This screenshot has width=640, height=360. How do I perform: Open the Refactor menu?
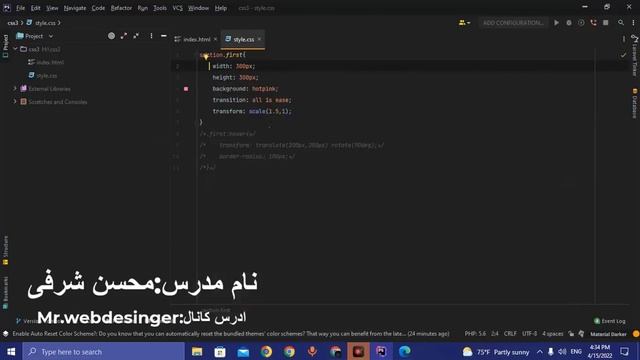point(121,8)
